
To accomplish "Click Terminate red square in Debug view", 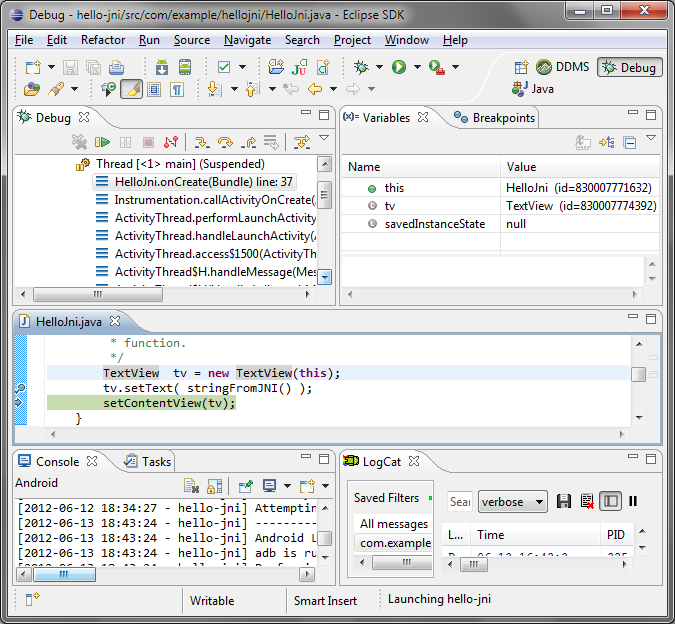I will 148,142.
